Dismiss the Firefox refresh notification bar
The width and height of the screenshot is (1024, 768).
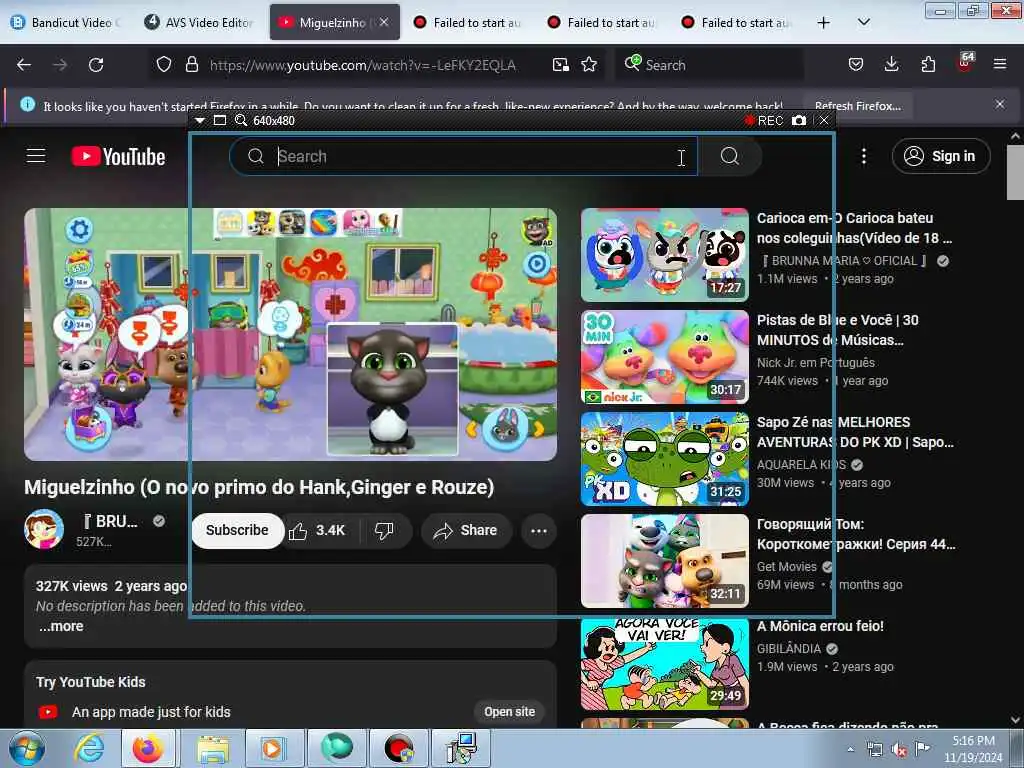click(1000, 104)
